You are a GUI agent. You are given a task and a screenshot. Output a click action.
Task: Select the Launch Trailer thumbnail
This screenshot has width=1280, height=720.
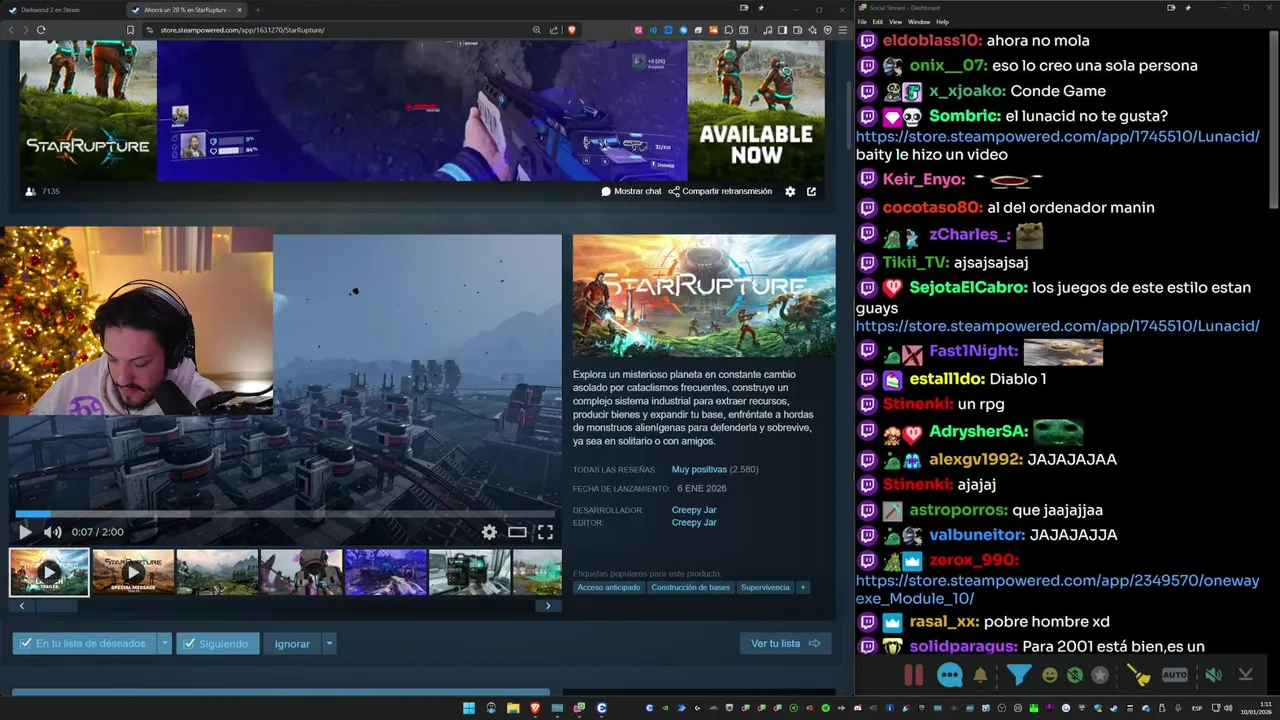point(49,572)
